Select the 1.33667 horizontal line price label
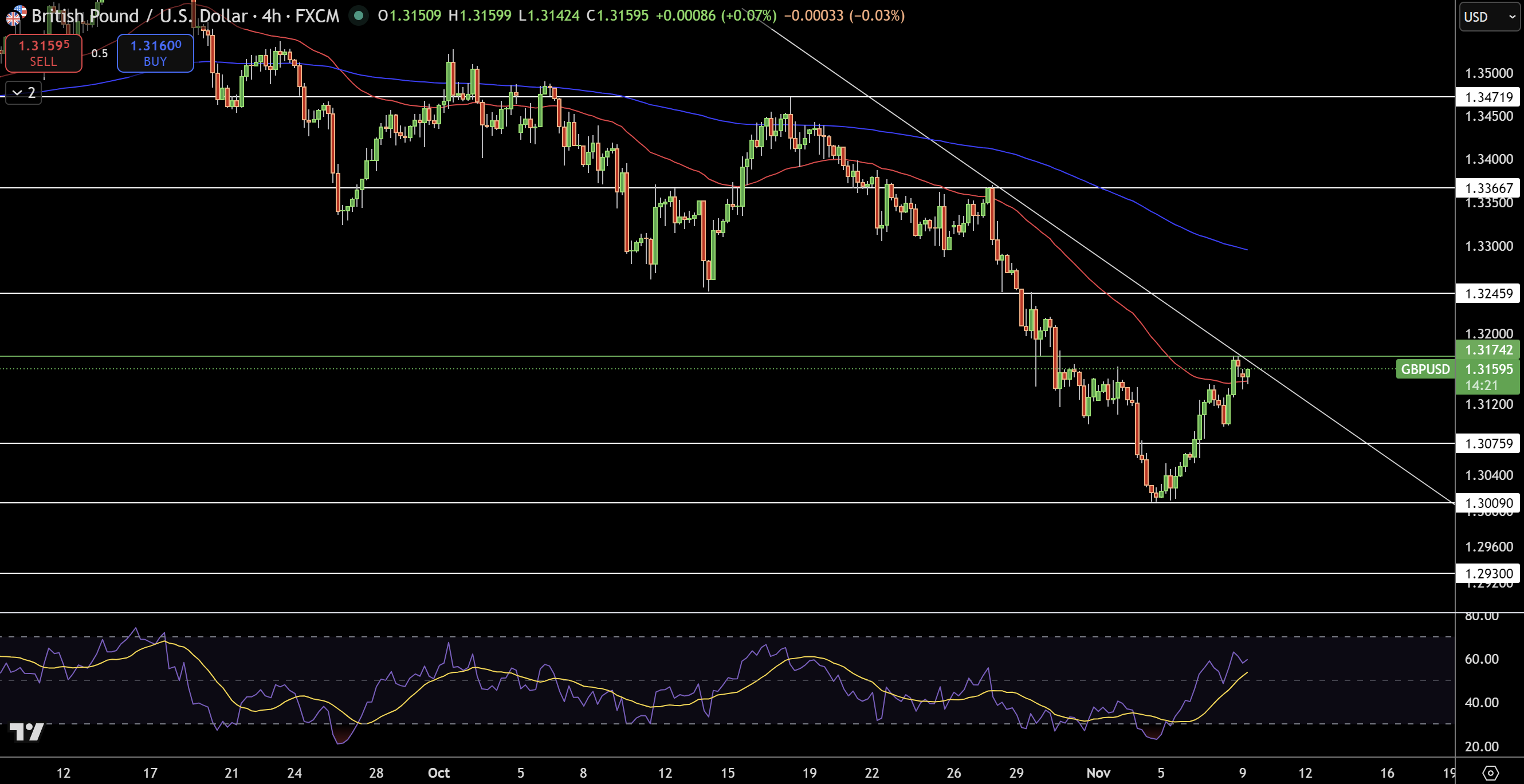1524x784 pixels. pos(1488,188)
